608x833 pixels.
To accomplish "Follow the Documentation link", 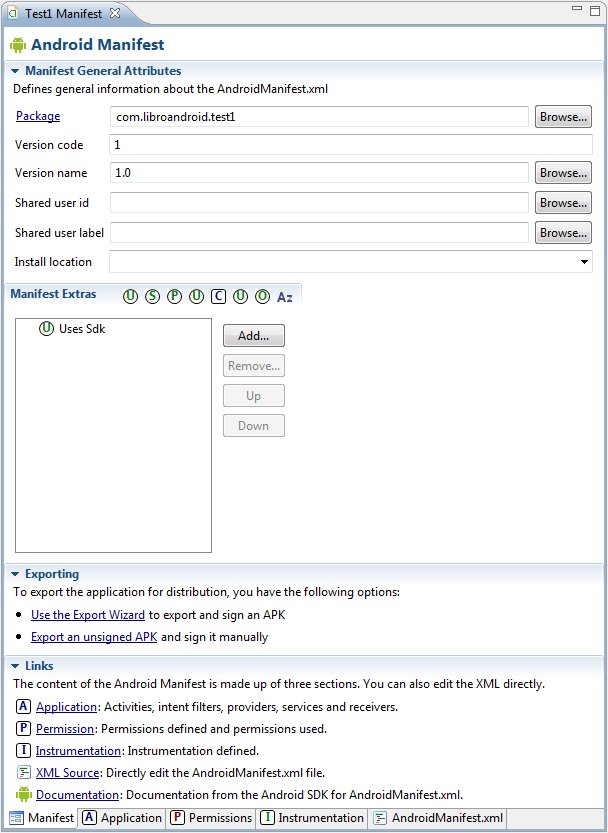I will 77,795.
